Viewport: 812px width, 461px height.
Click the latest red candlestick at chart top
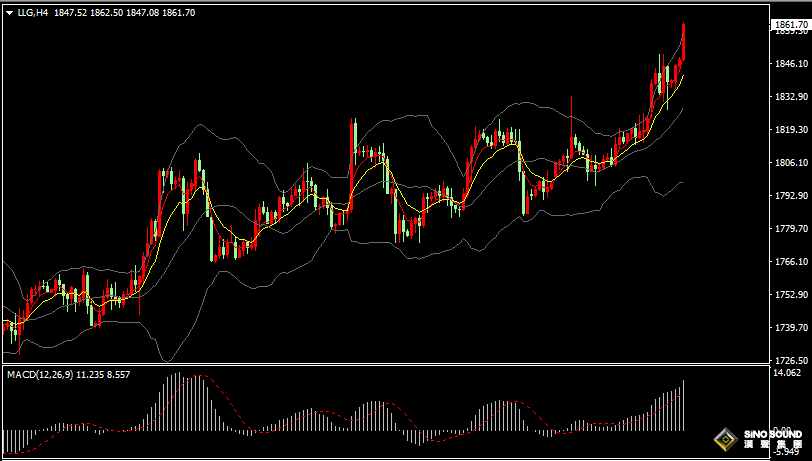(684, 40)
